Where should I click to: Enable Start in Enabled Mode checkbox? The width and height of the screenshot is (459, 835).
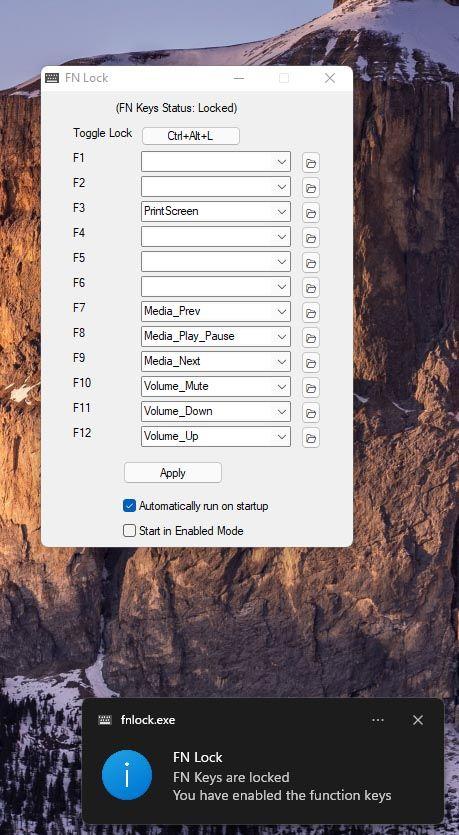coord(129,530)
